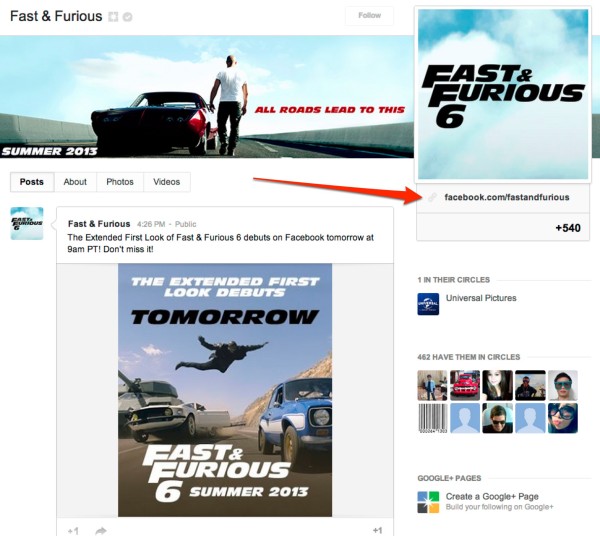Image resolution: width=600 pixels, height=536 pixels.
Task: Open the Universal Pictures page link
Action: click(481, 298)
